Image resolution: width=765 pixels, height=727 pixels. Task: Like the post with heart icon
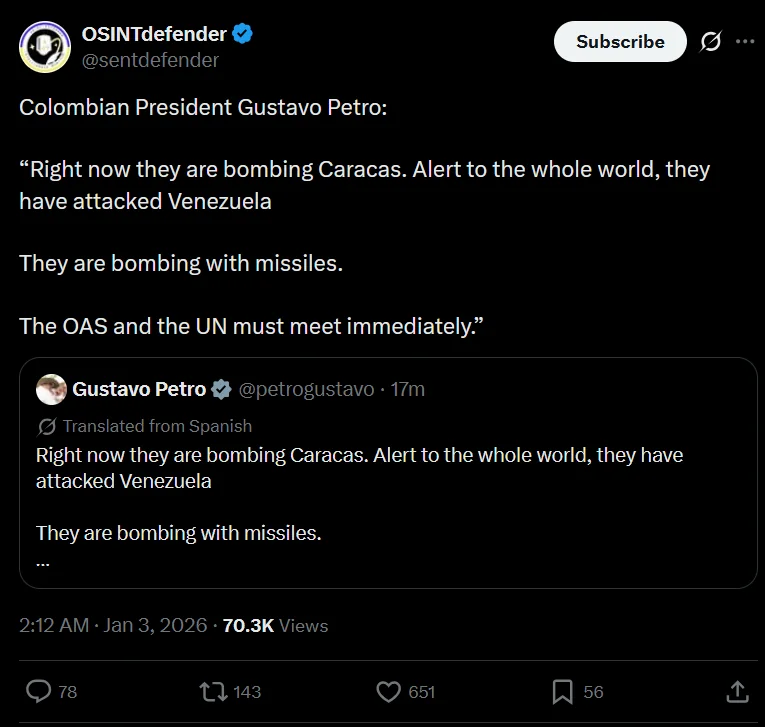[x=388, y=691]
